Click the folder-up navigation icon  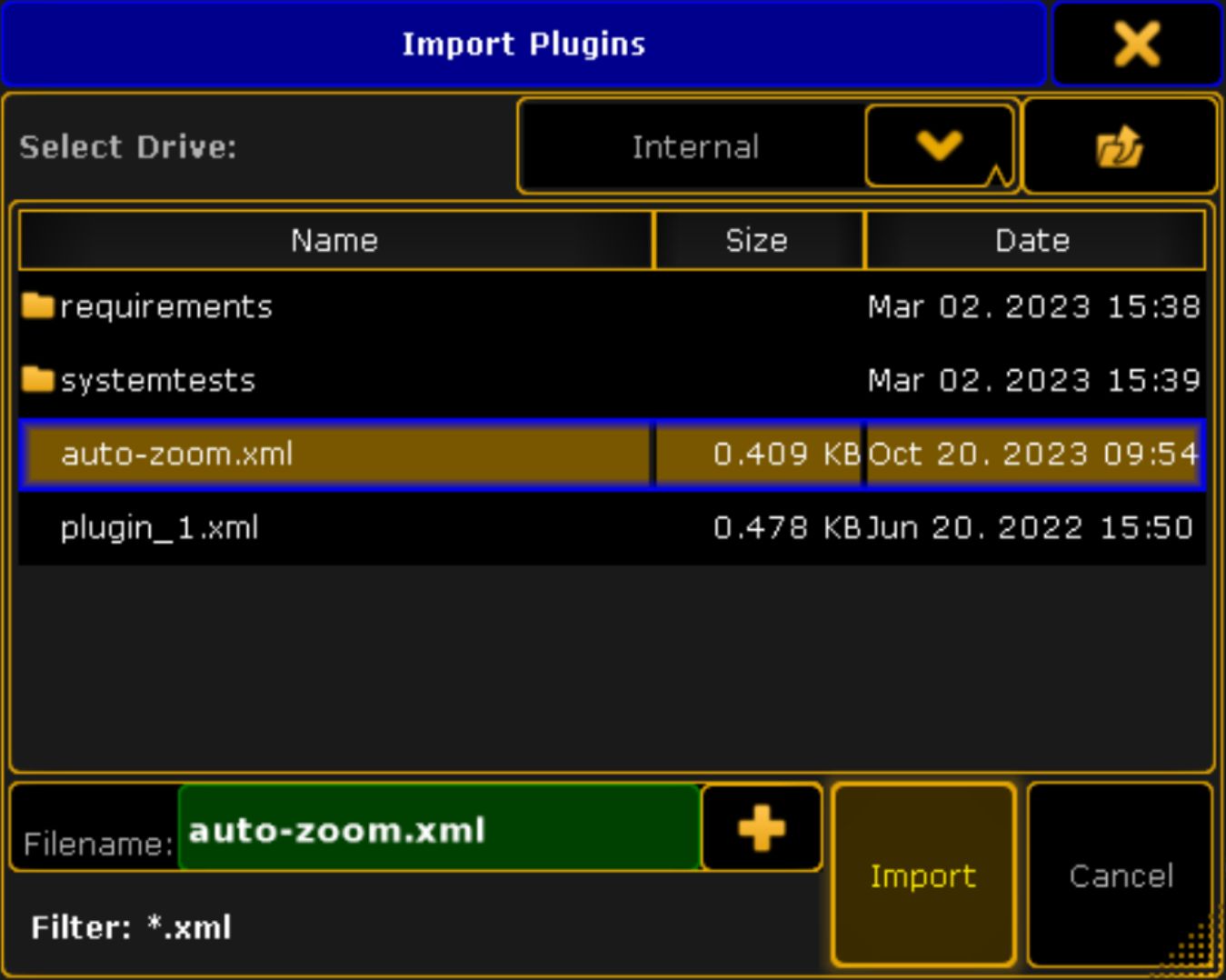pos(1119,147)
